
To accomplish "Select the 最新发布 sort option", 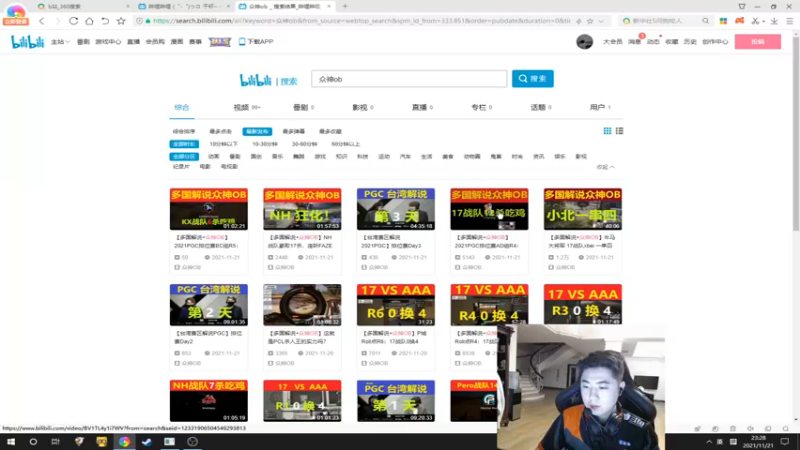I will point(257,132).
